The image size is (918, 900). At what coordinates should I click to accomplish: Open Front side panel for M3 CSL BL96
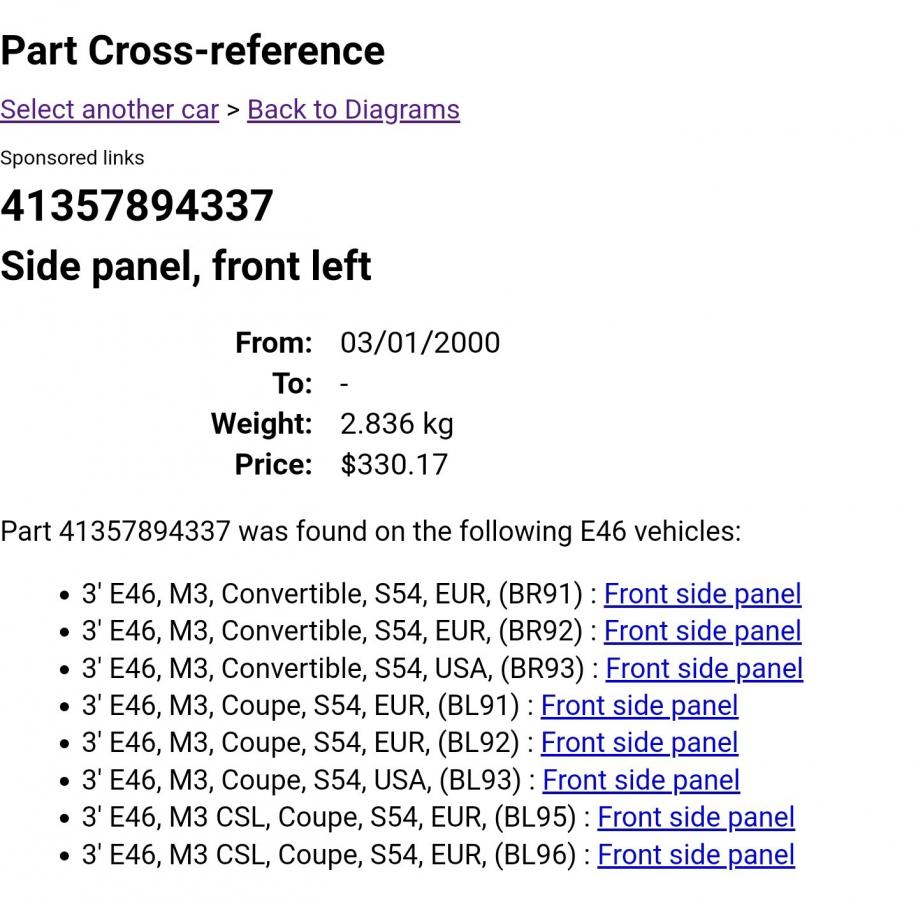(696, 855)
